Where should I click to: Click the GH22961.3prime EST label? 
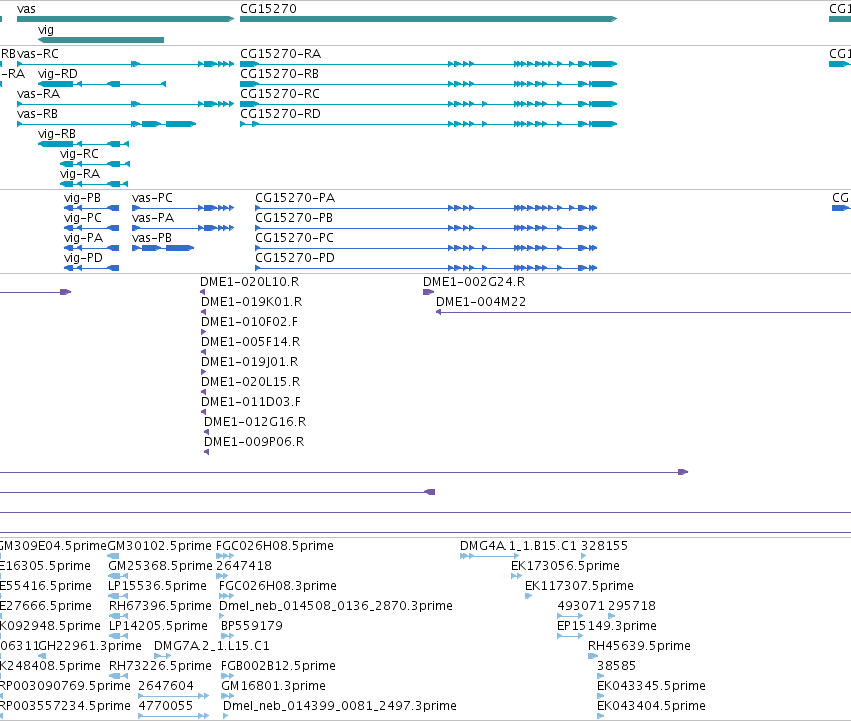pos(90,646)
